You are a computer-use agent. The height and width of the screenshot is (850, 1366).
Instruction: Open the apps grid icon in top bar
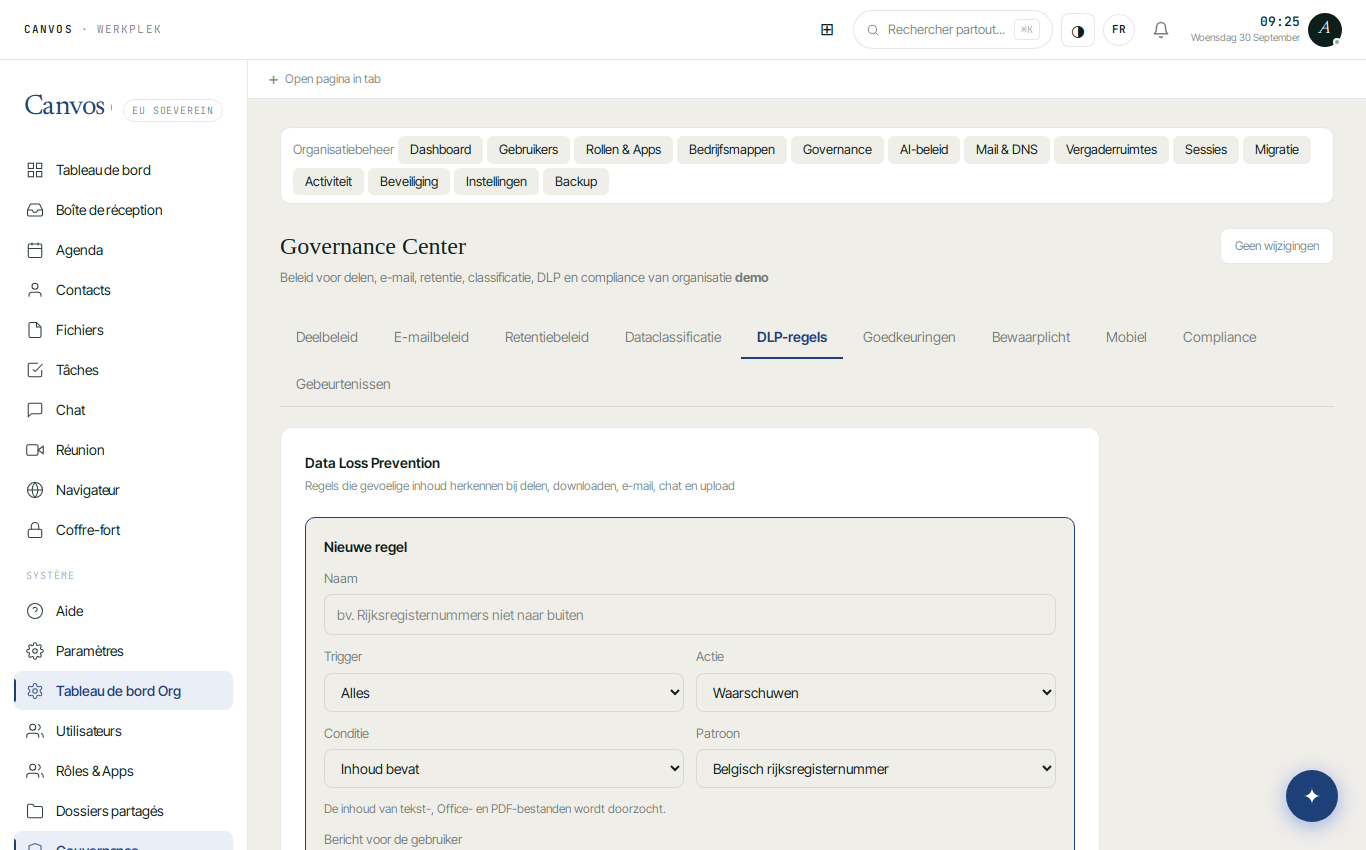827,30
